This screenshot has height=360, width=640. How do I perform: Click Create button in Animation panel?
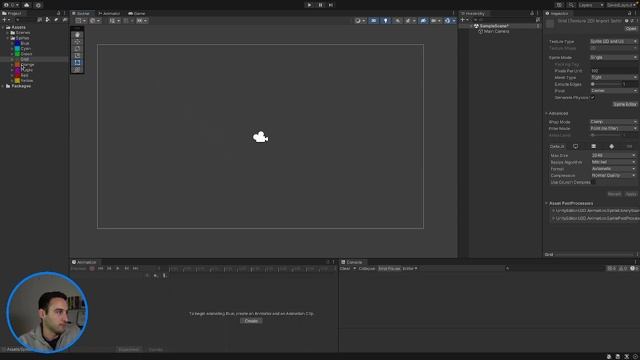251,321
